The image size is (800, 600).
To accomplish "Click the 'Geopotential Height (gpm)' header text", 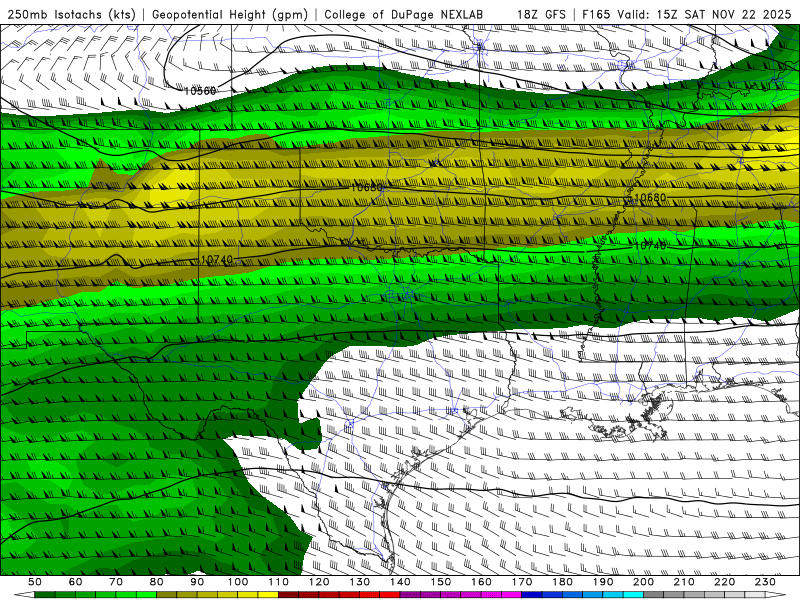I will tap(230, 14).
